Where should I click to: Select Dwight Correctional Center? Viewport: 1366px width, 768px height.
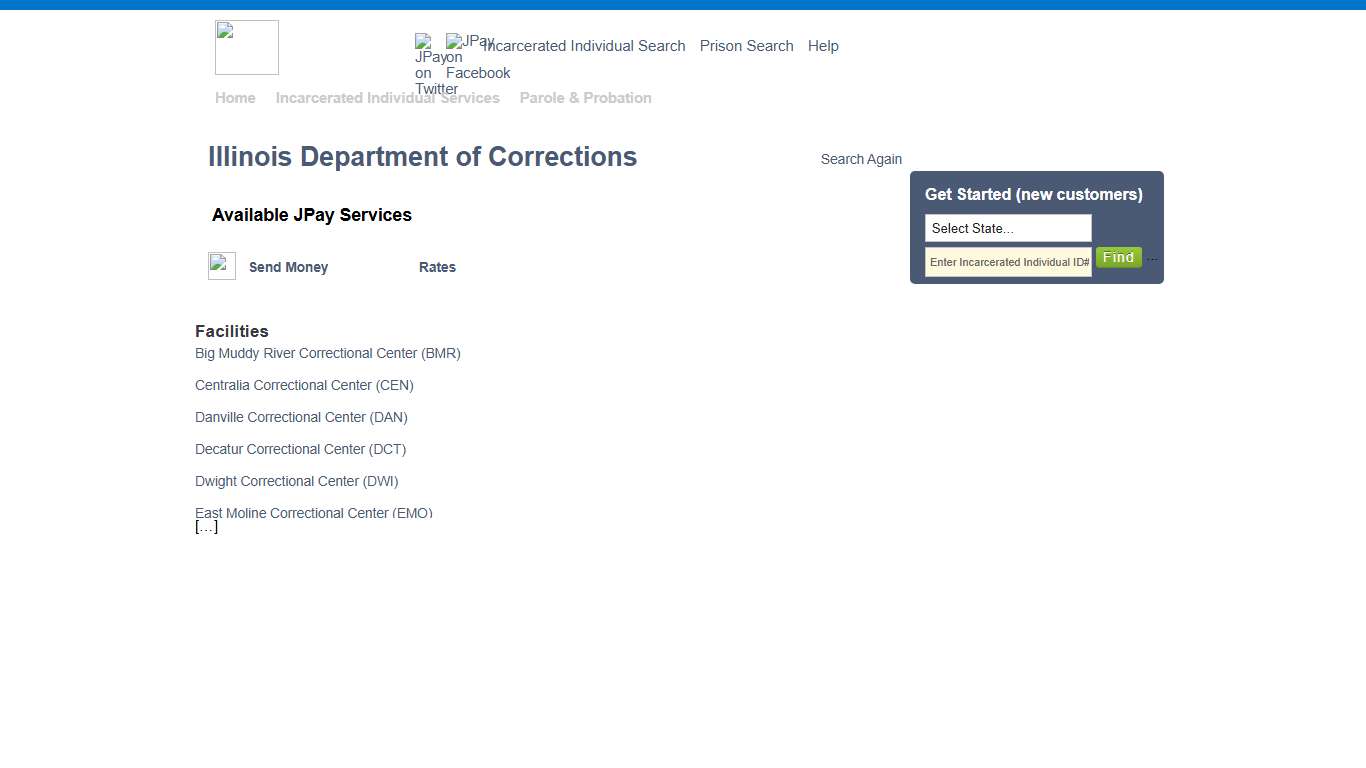click(296, 481)
